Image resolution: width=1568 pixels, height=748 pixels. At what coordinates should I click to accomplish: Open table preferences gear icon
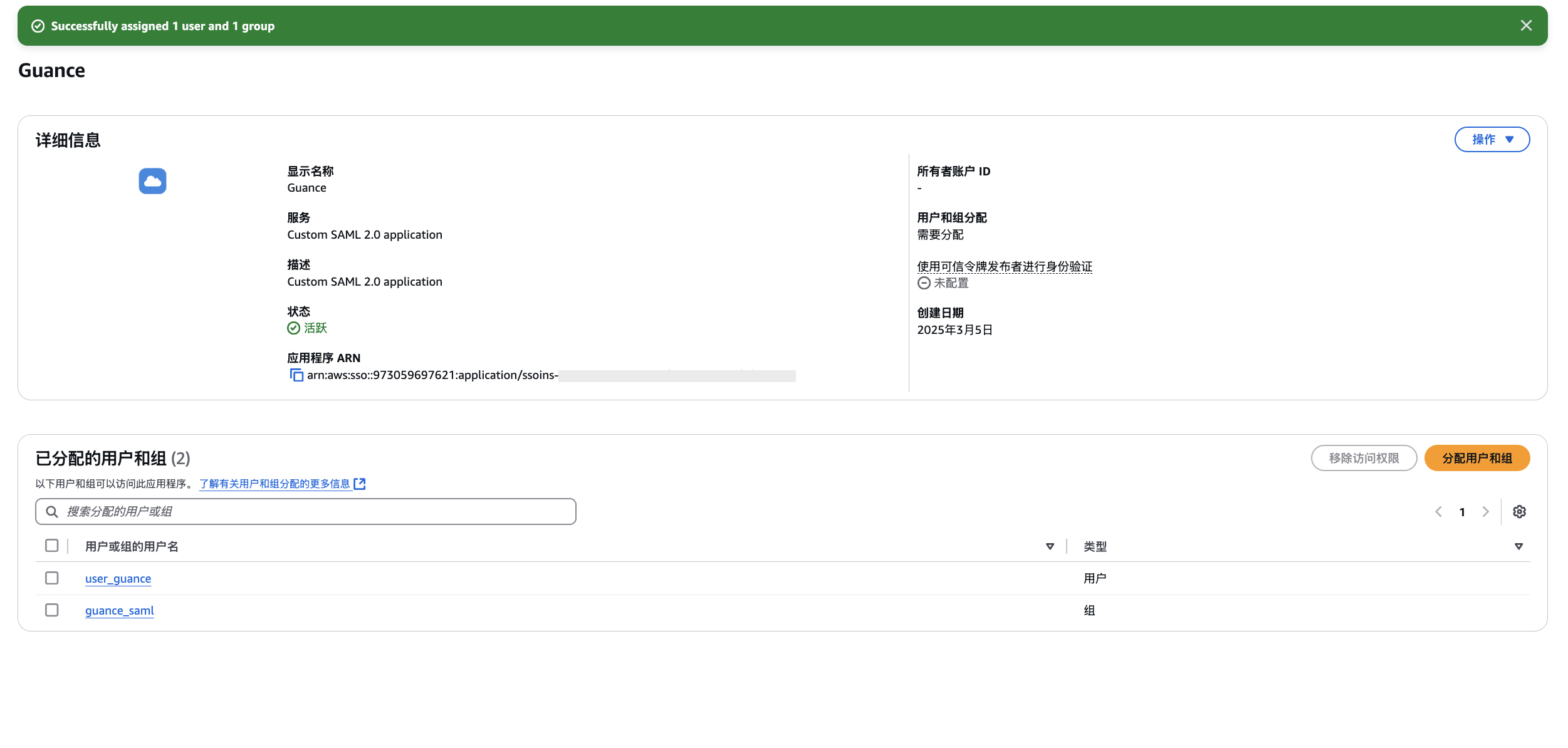tap(1519, 512)
